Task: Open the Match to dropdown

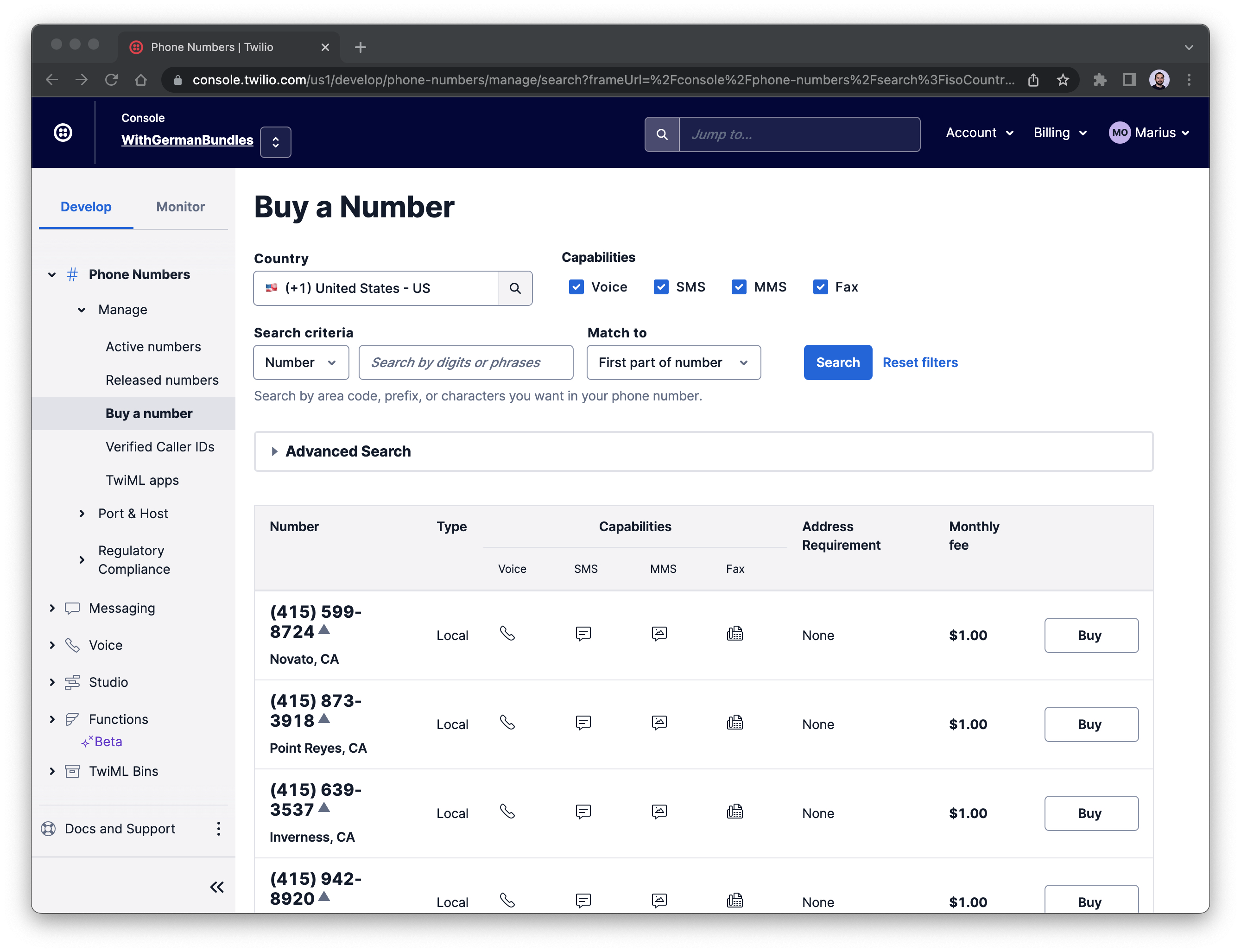Action: (673, 362)
